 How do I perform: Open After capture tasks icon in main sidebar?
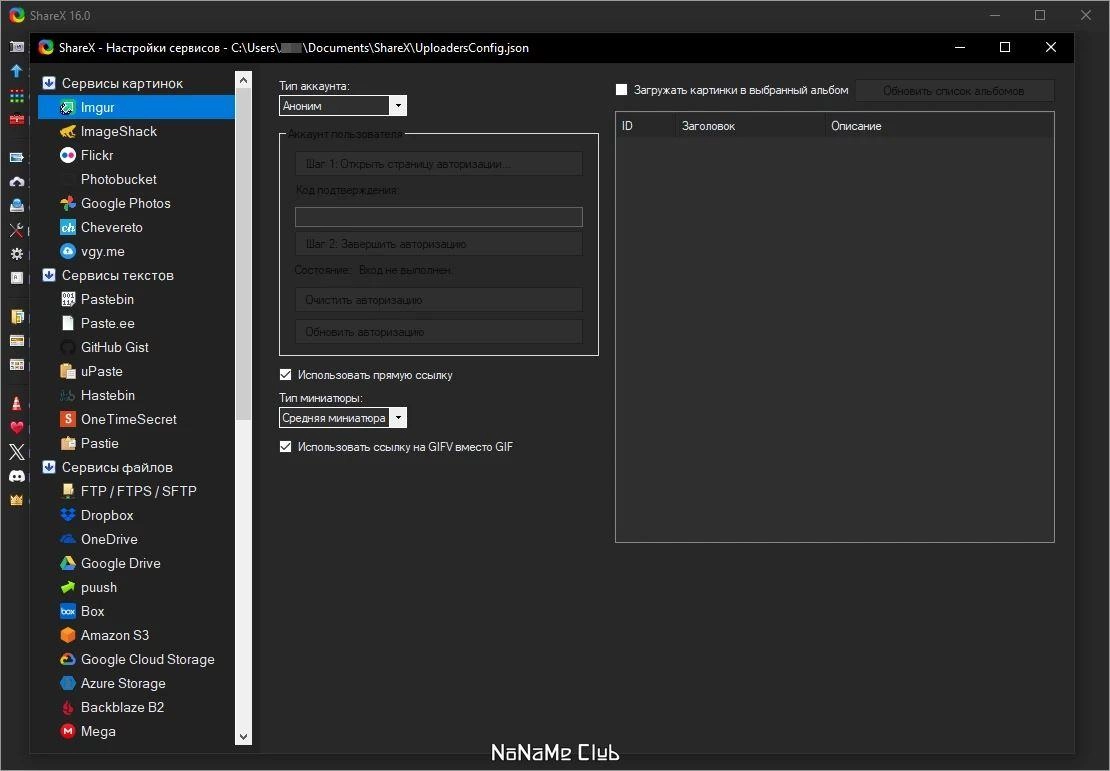click(16, 157)
